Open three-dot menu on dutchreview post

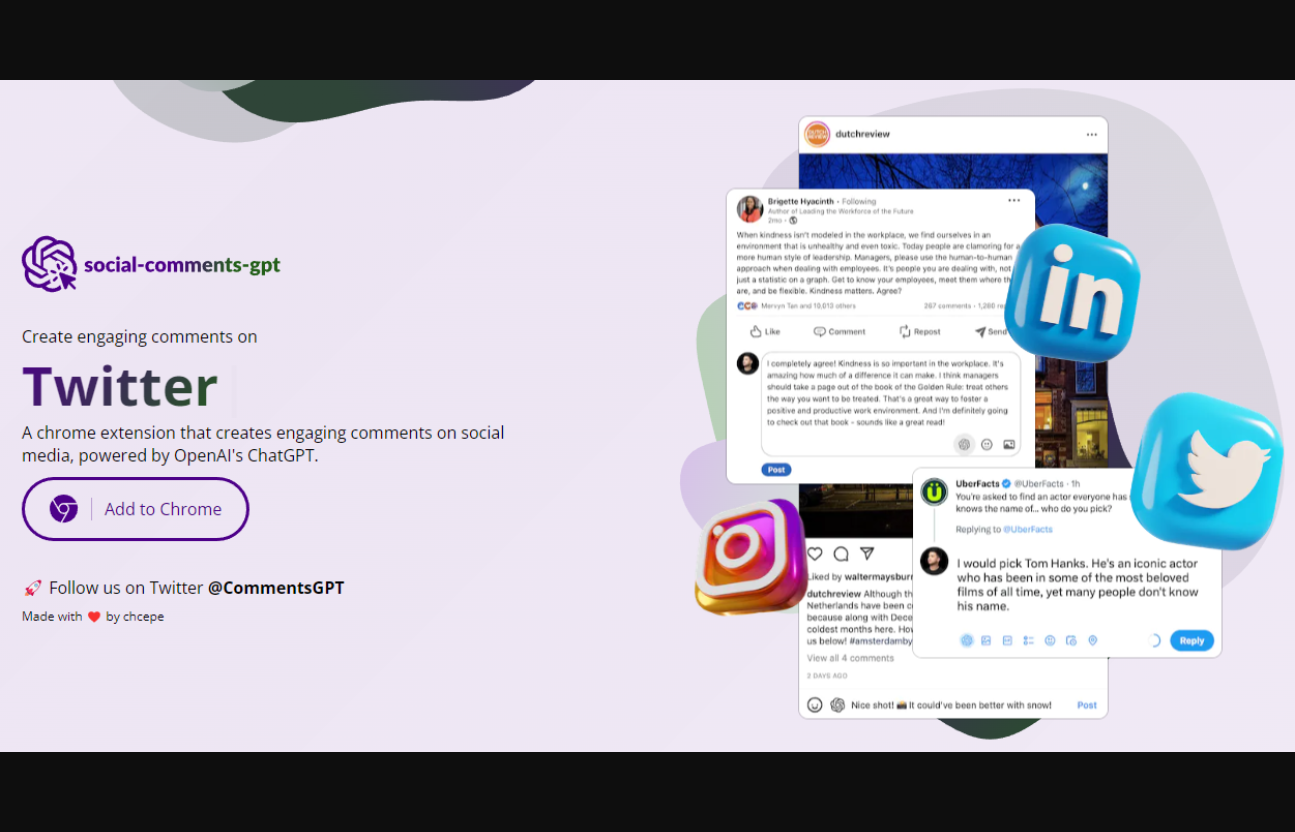pos(1091,134)
